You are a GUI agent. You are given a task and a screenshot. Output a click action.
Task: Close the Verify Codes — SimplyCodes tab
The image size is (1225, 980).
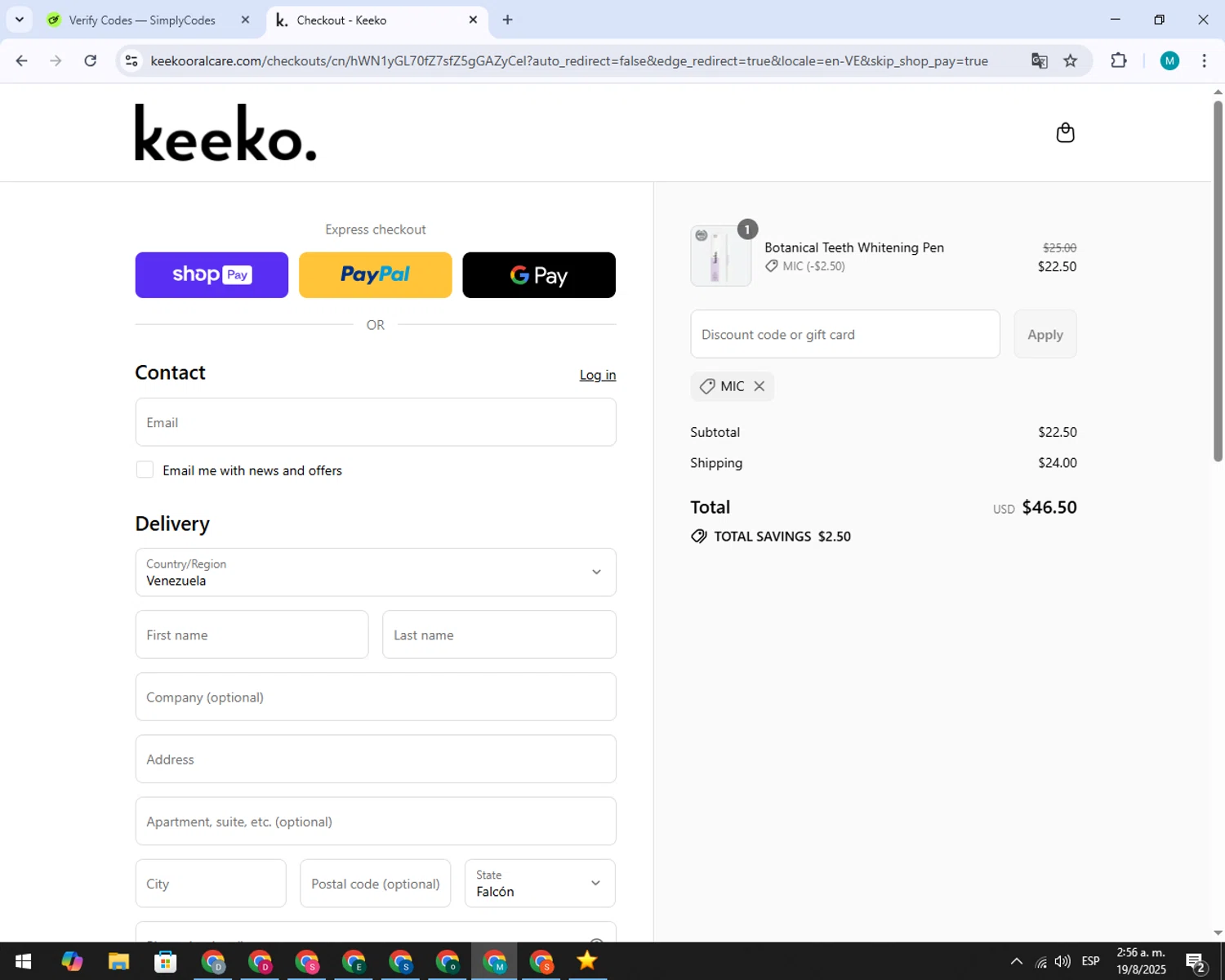pyautogui.click(x=245, y=20)
